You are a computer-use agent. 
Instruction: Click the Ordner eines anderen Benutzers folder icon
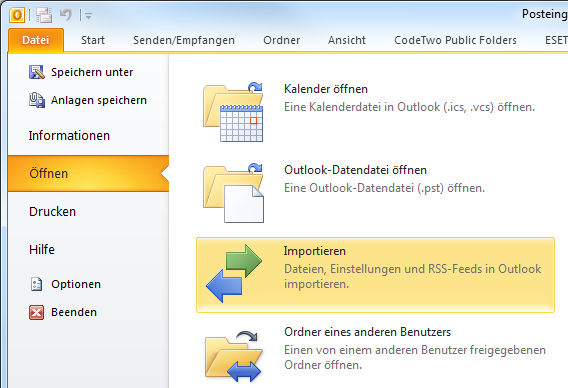click(x=233, y=356)
